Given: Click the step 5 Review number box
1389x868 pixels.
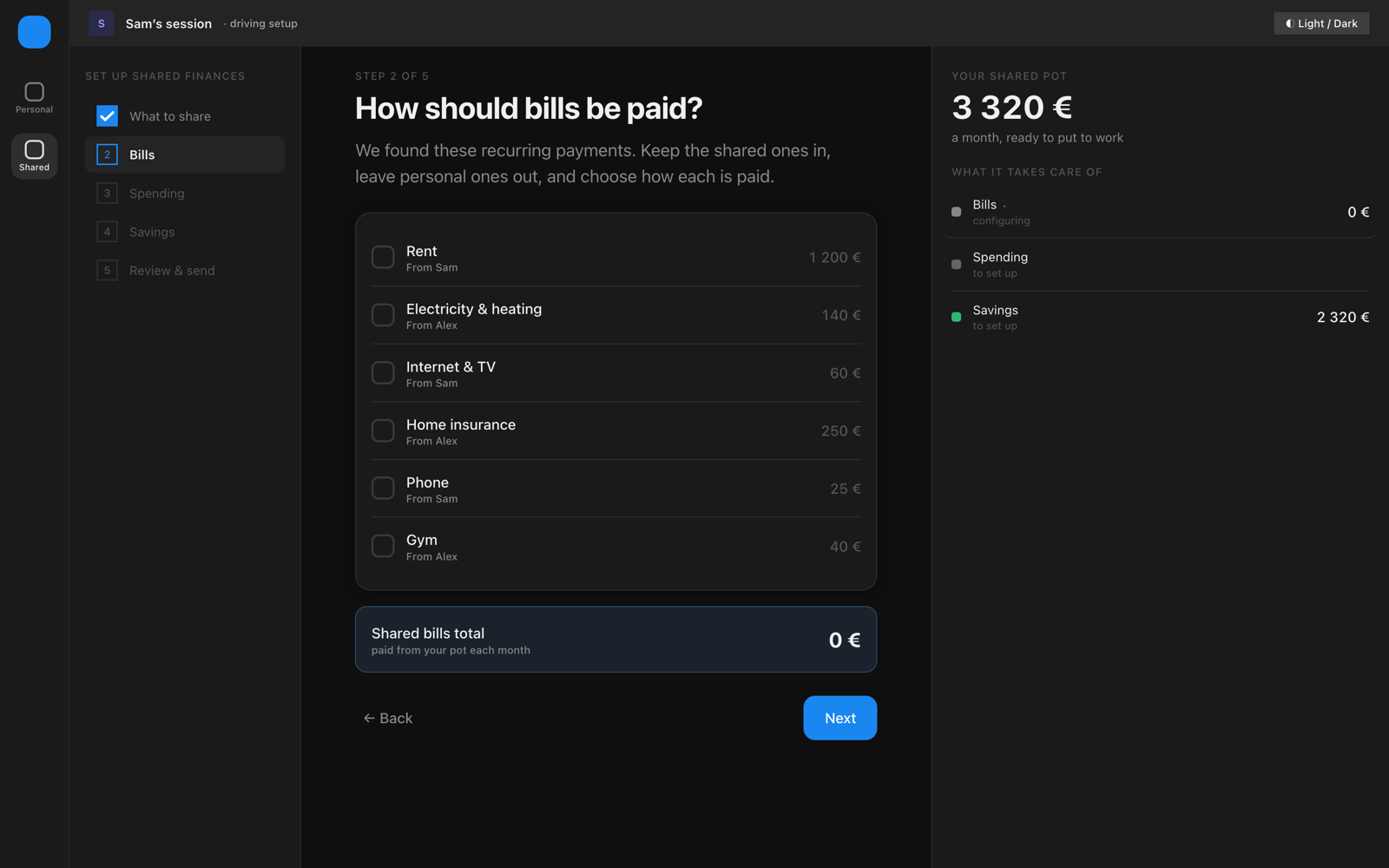Looking at the screenshot, I should pos(107,270).
